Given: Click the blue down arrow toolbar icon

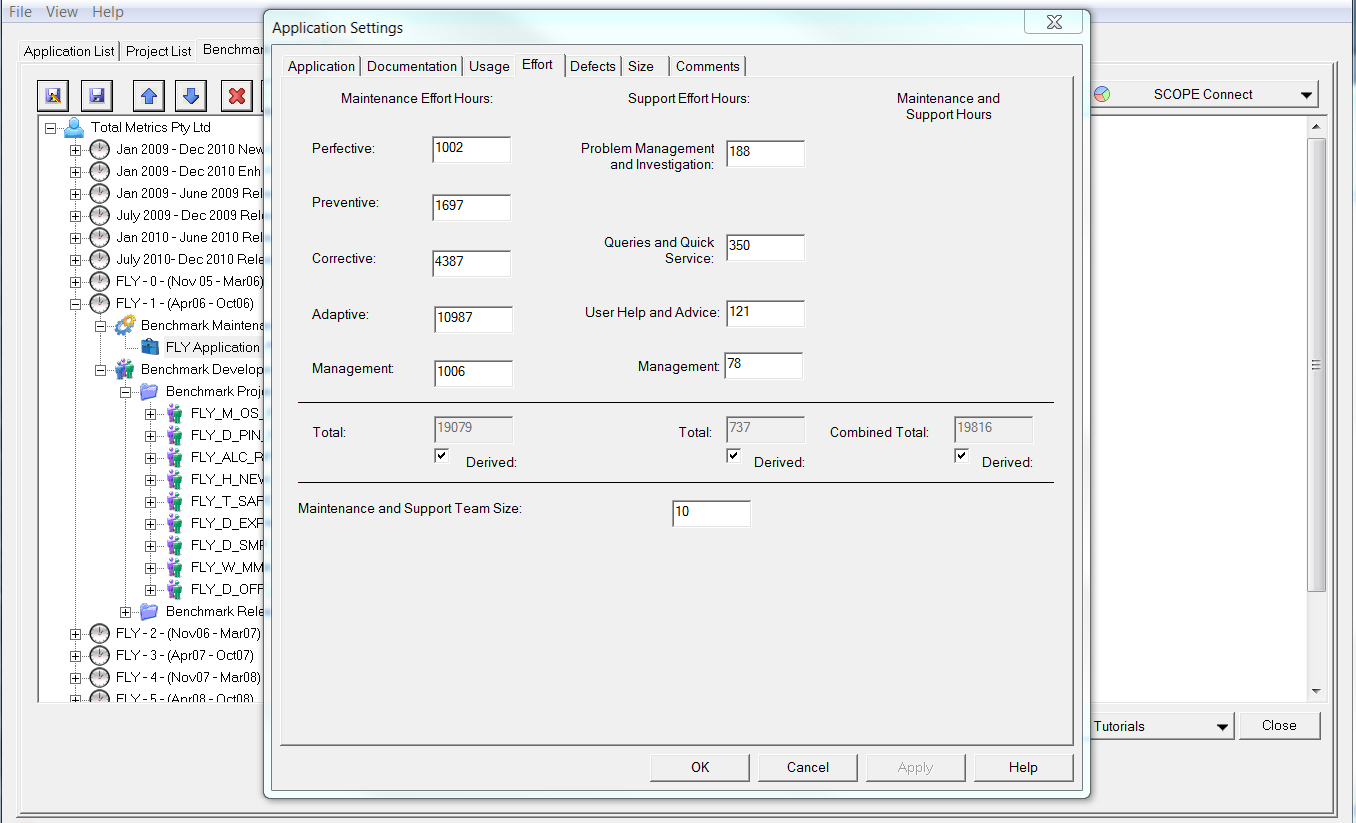Looking at the screenshot, I should coord(189,95).
